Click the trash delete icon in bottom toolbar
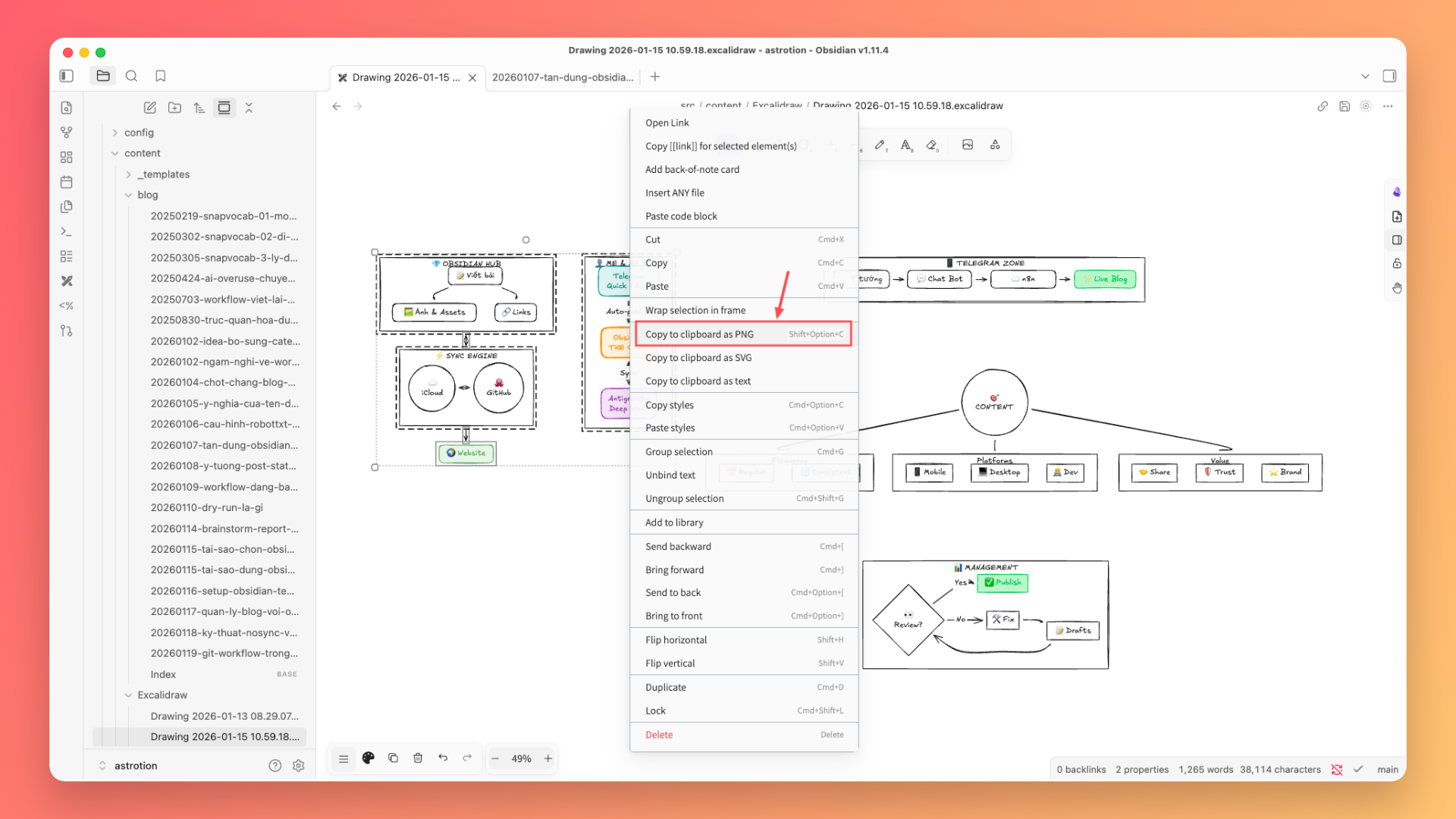 (x=418, y=758)
